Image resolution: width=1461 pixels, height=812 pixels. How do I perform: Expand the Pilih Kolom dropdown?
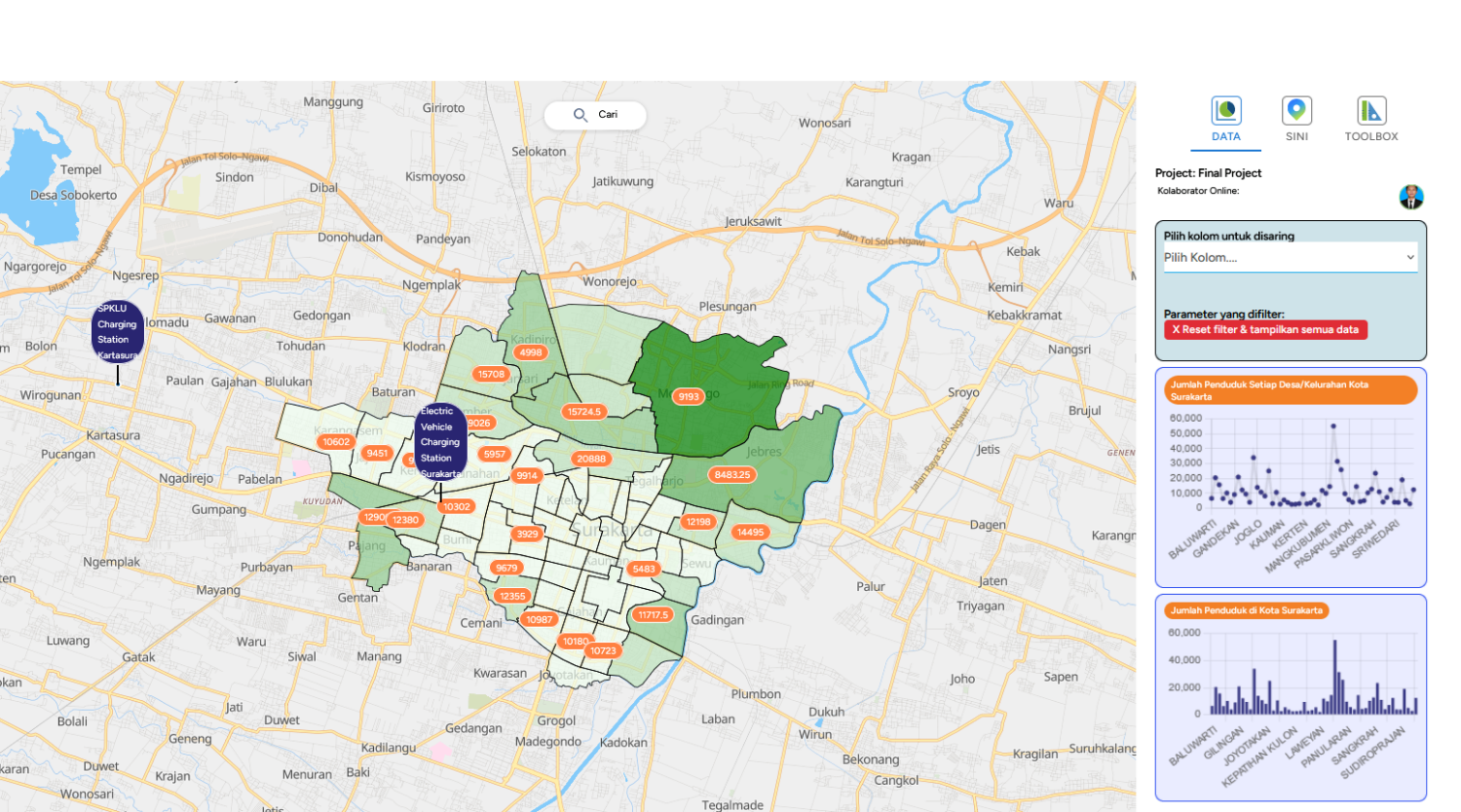pos(1289,258)
